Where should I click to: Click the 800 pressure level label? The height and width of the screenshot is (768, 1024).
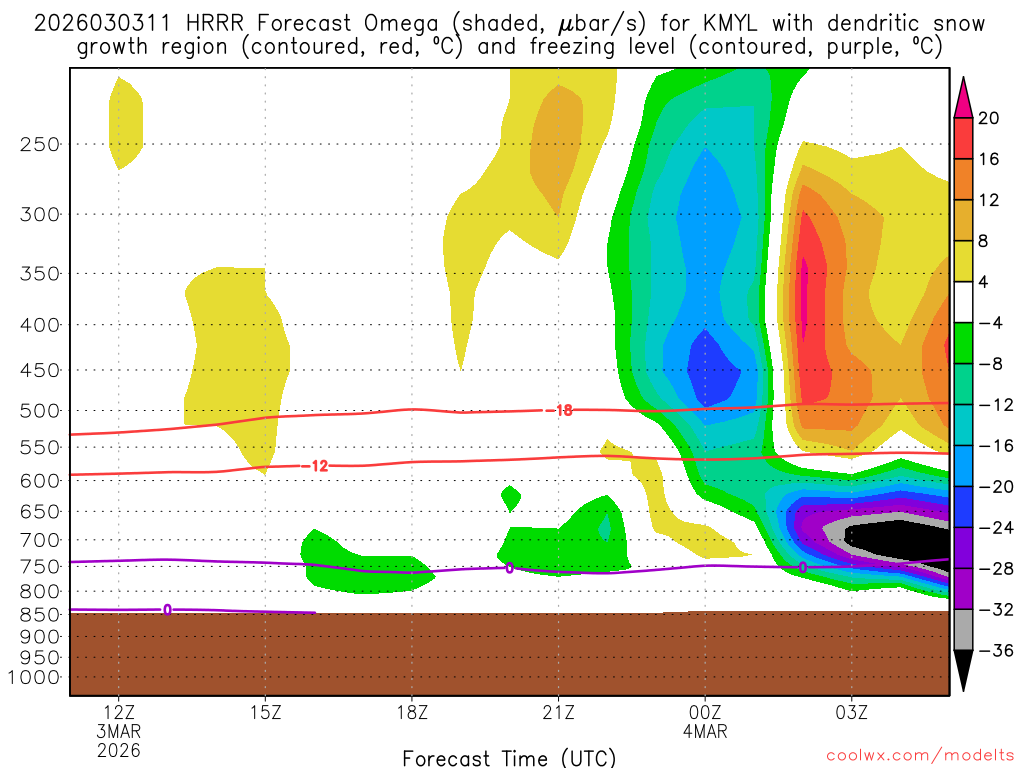(39, 592)
